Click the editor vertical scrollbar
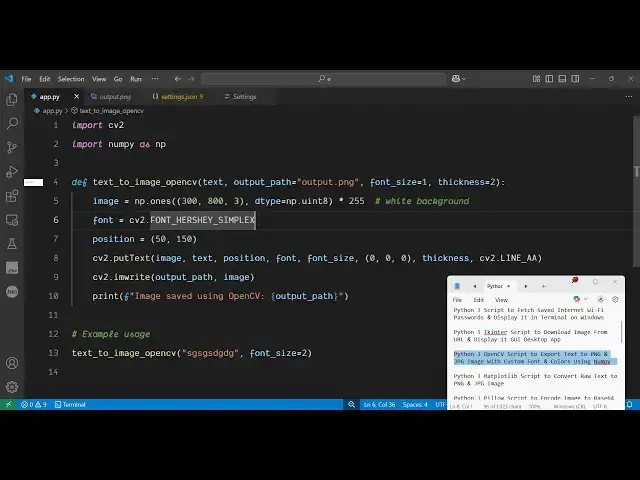 [x=636, y=192]
